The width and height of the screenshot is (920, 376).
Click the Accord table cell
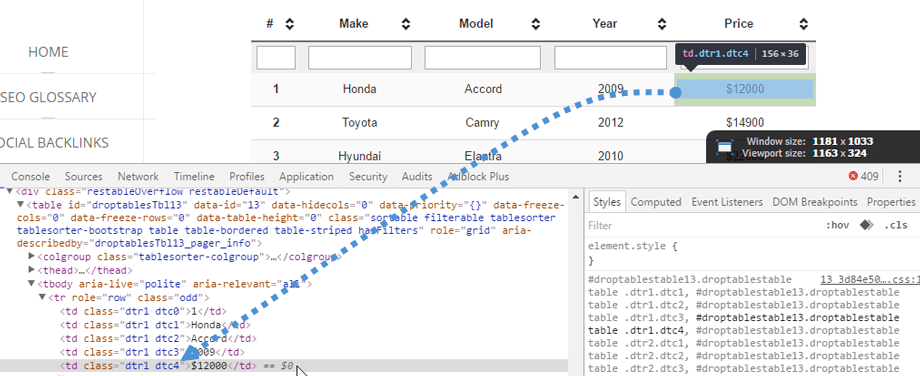483,89
